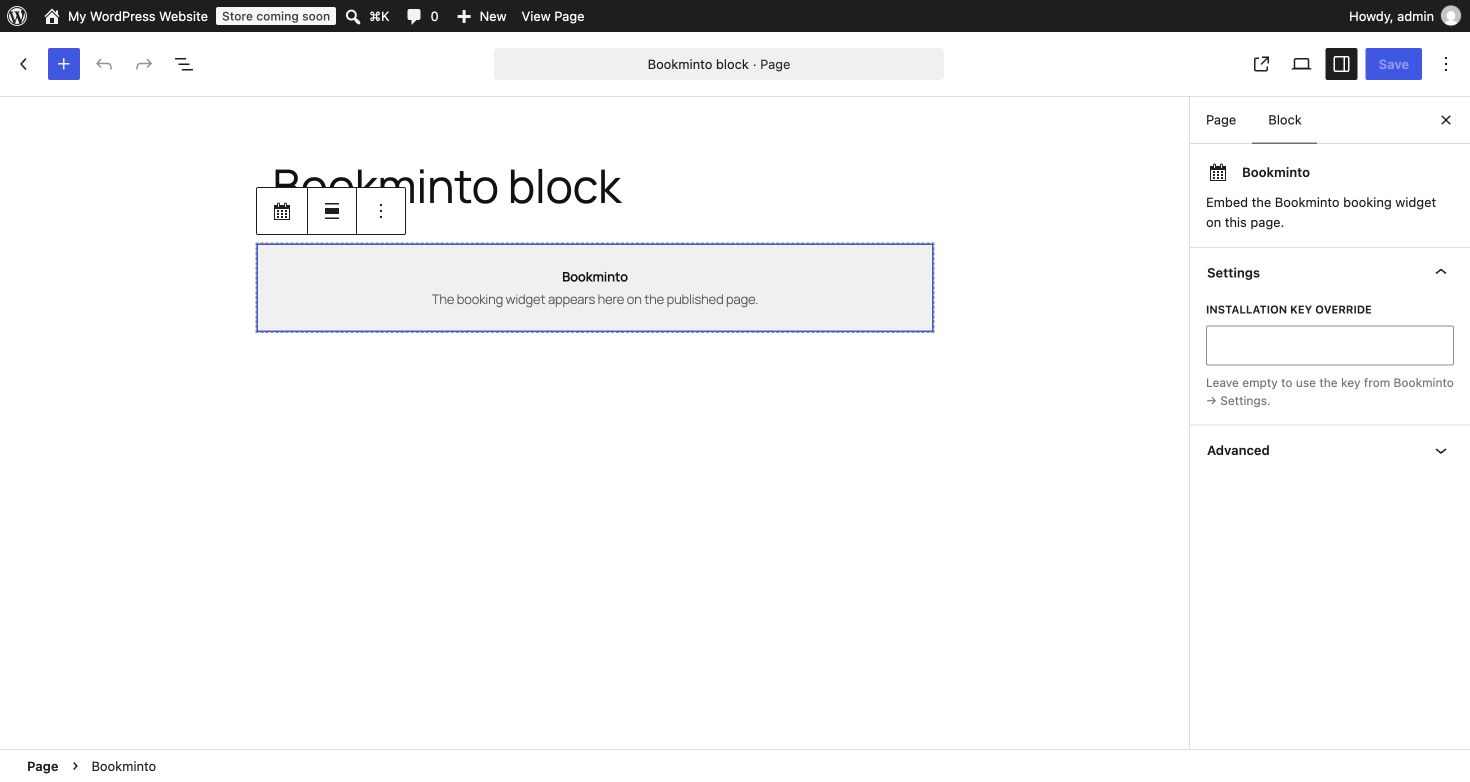Open the New content menu
The image size is (1470, 782).
pos(481,16)
